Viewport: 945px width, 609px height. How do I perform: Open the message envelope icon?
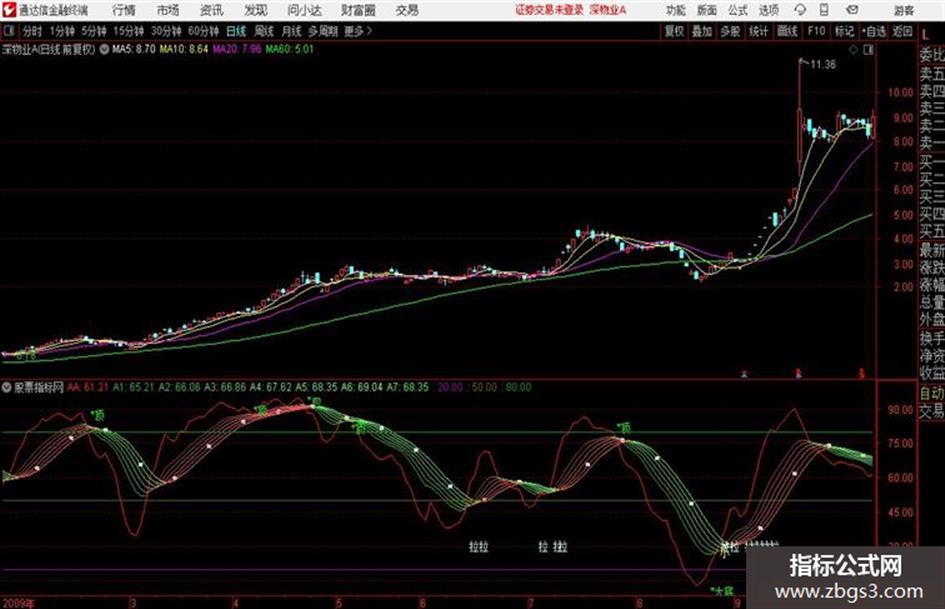[x=852, y=10]
